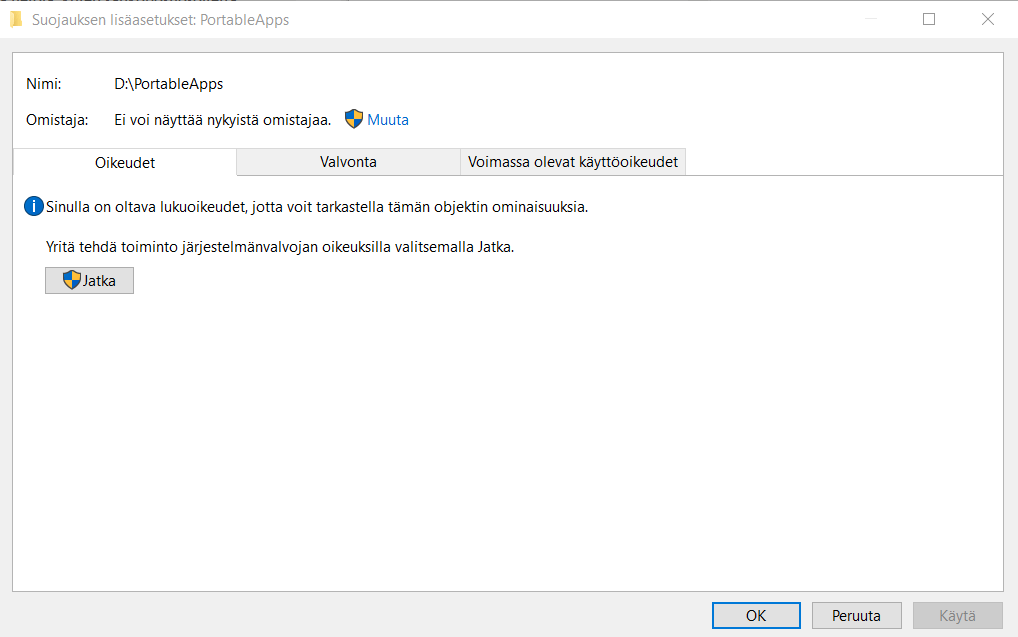Click the shield icon beside Muuta
The image size is (1018, 637).
[x=354, y=119]
